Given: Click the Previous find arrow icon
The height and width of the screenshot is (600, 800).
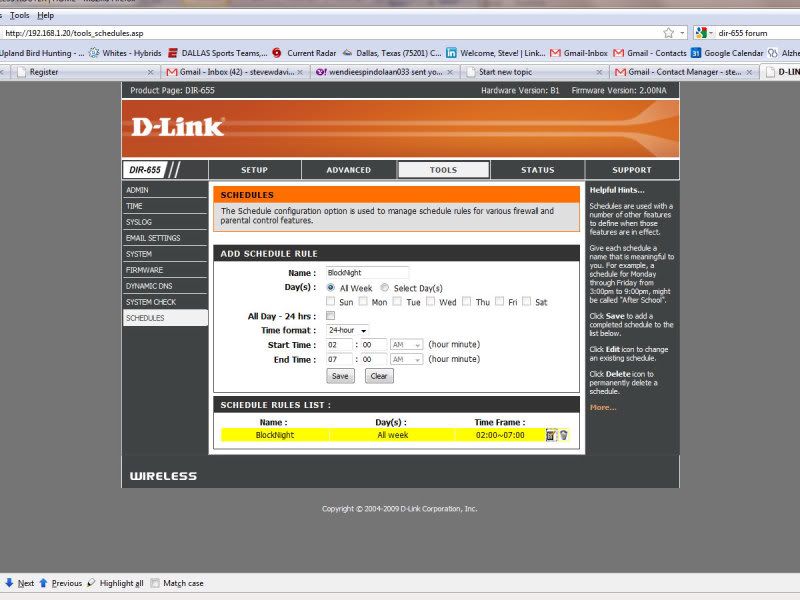Looking at the screenshot, I should tap(43, 583).
